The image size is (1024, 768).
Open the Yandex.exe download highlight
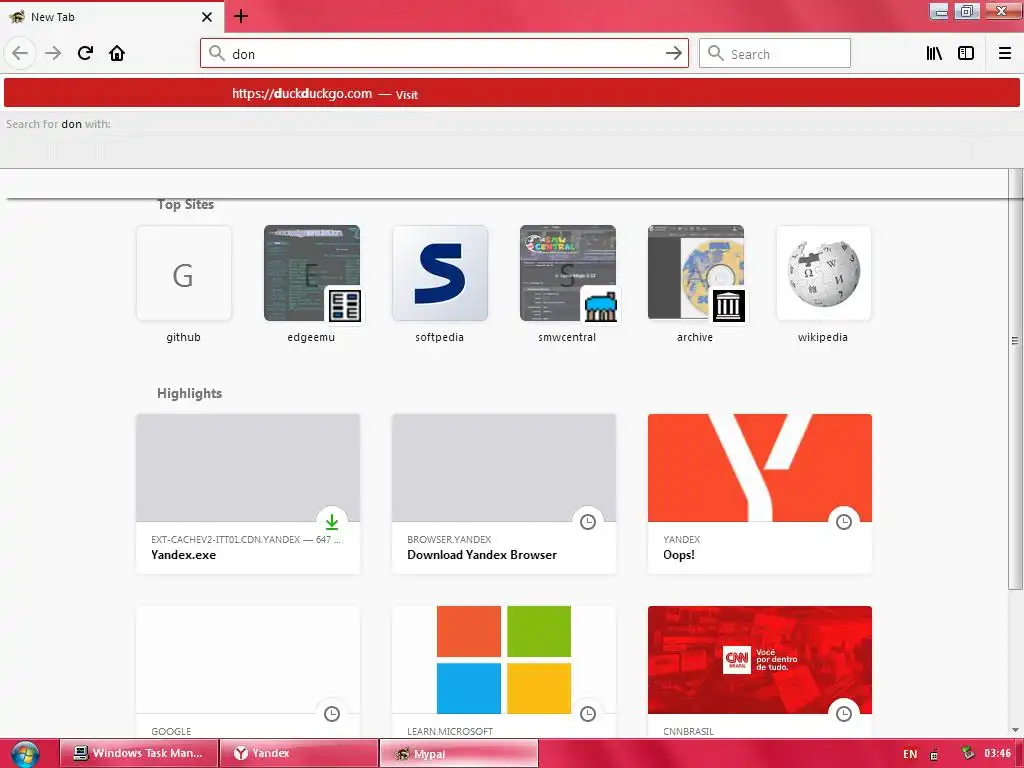click(x=248, y=494)
